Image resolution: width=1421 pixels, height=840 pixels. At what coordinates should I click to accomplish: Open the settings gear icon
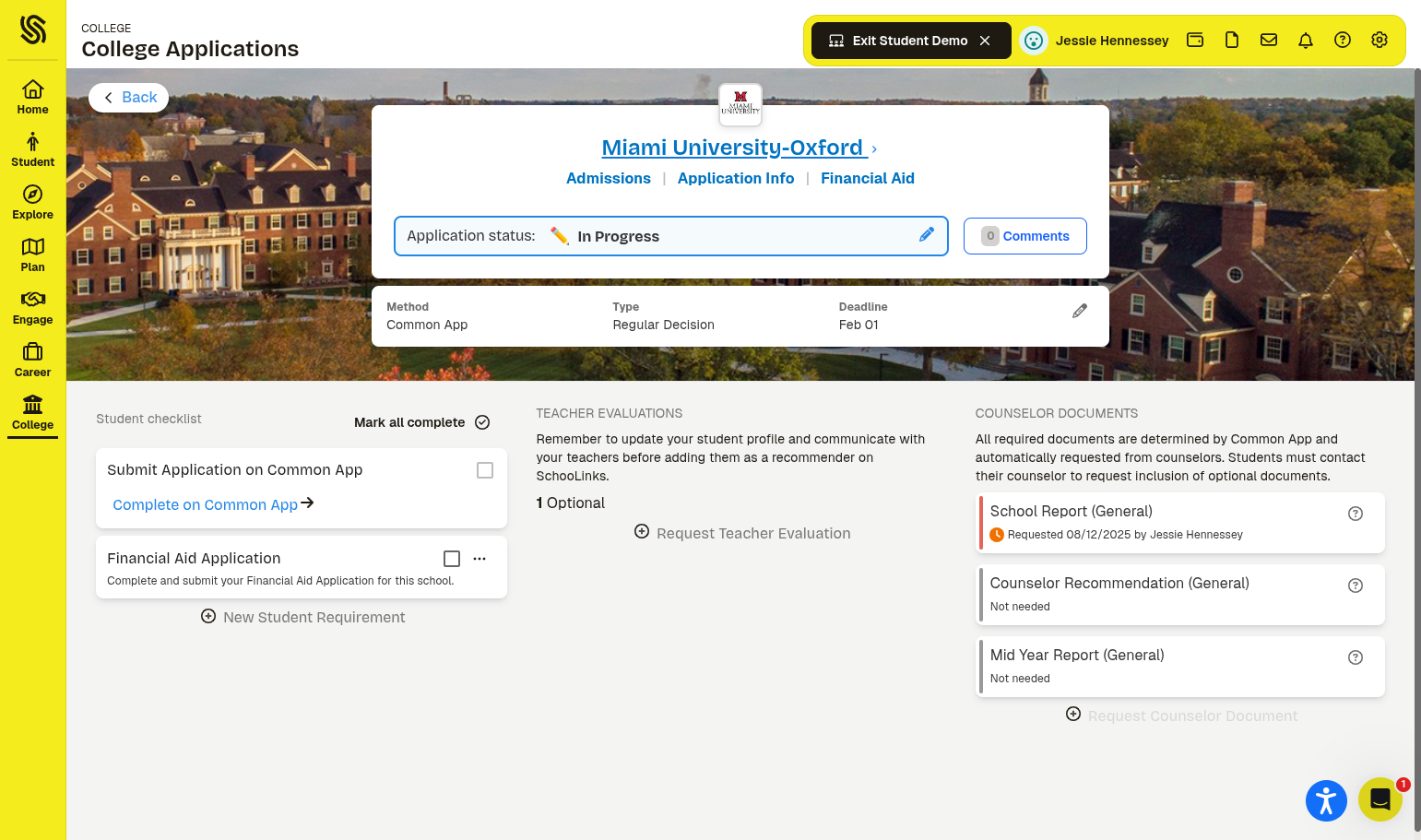1380,40
